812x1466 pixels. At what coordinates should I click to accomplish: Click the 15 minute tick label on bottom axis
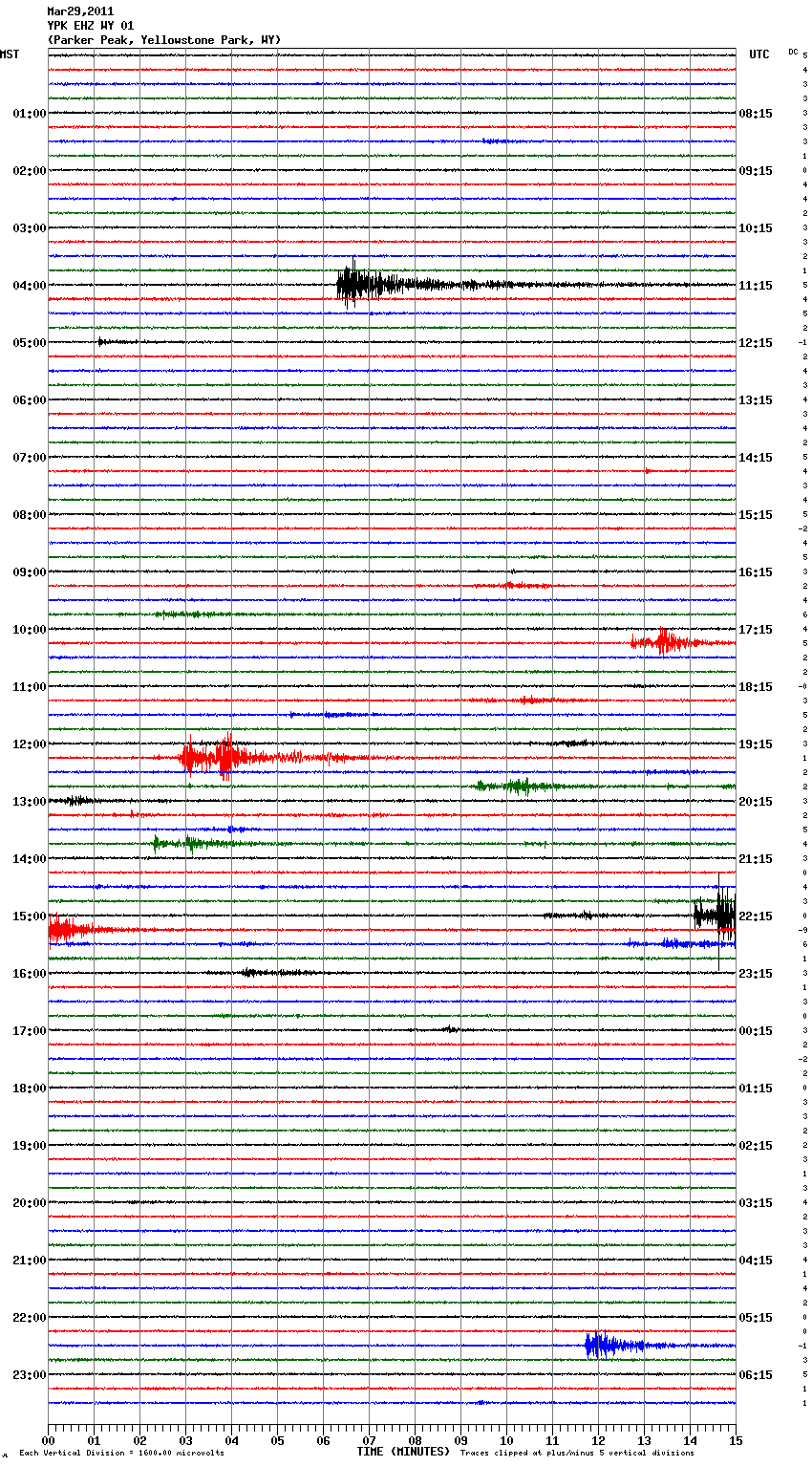(735, 1440)
